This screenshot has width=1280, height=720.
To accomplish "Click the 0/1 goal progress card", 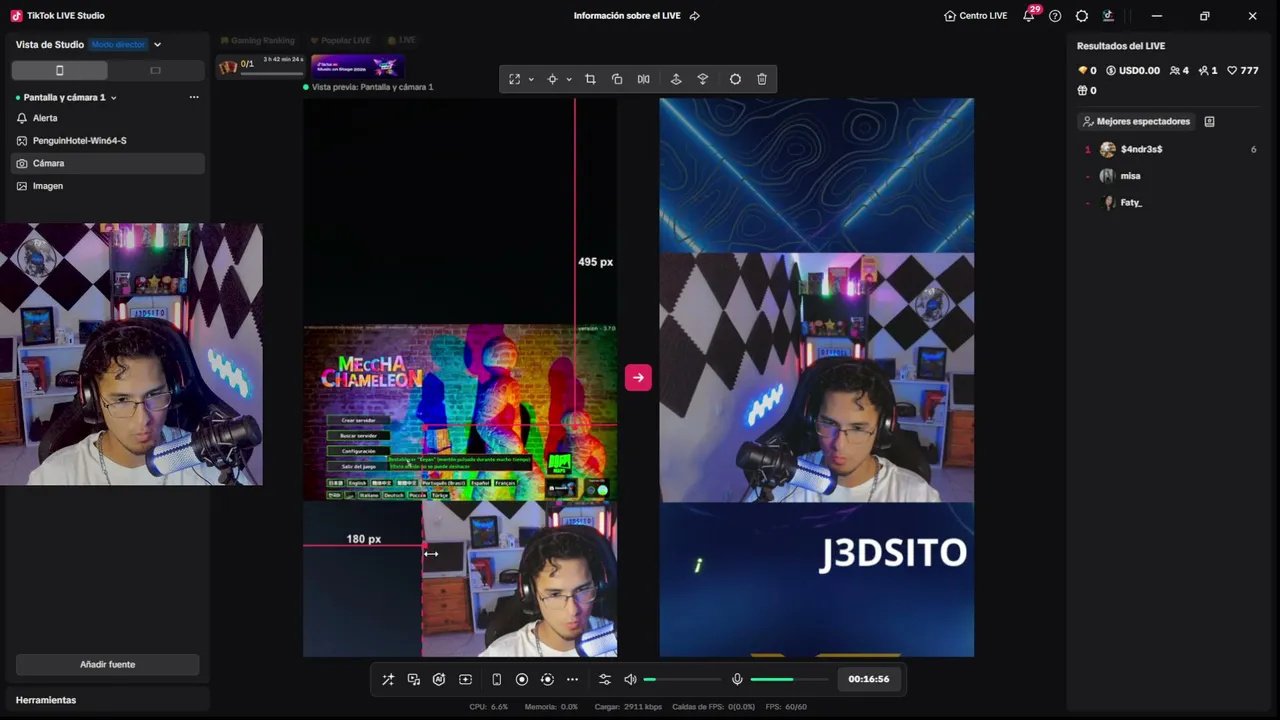I will [x=262, y=66].
